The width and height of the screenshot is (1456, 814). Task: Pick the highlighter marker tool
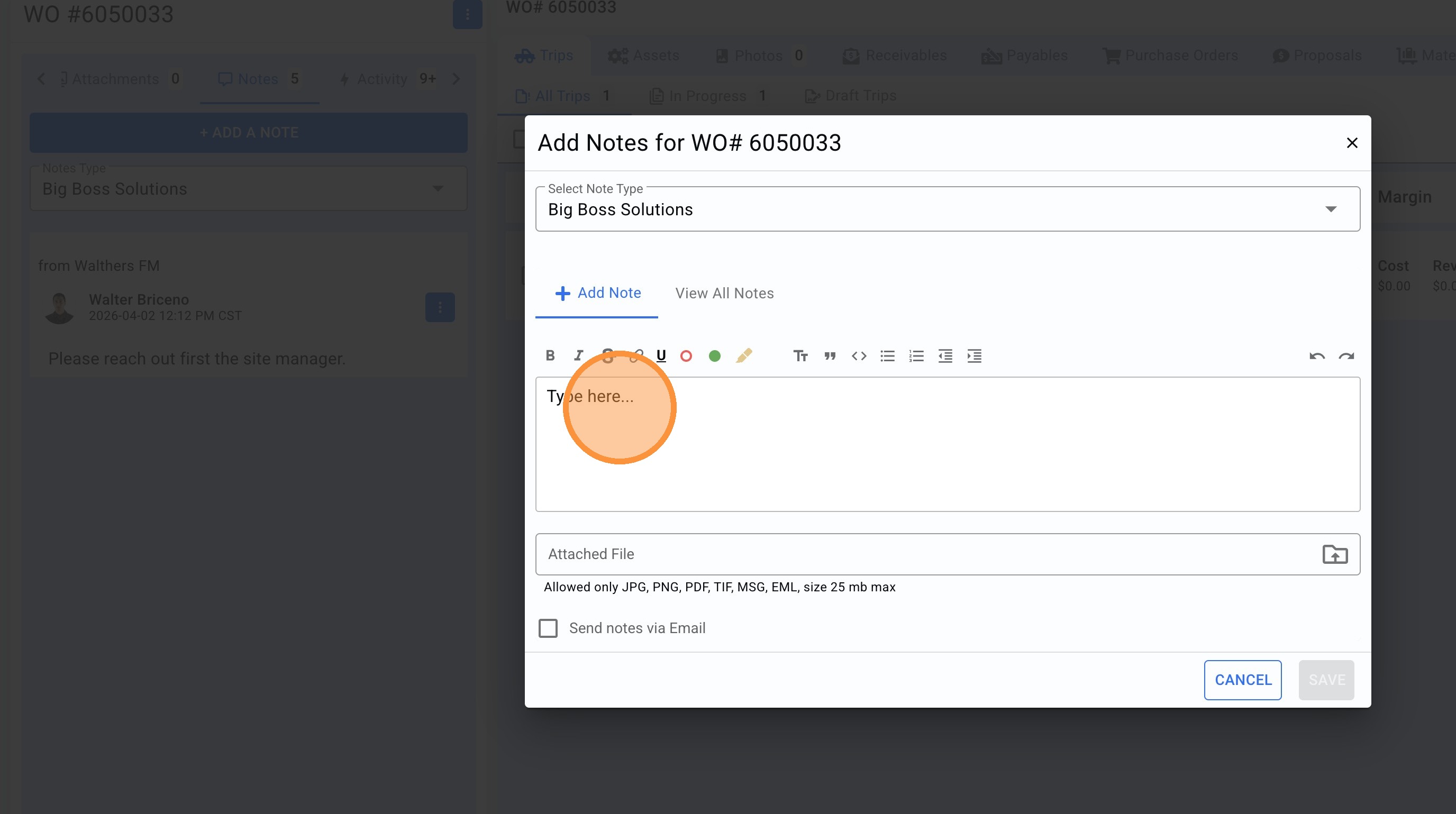pyautogui.click(x=744, y=355)
